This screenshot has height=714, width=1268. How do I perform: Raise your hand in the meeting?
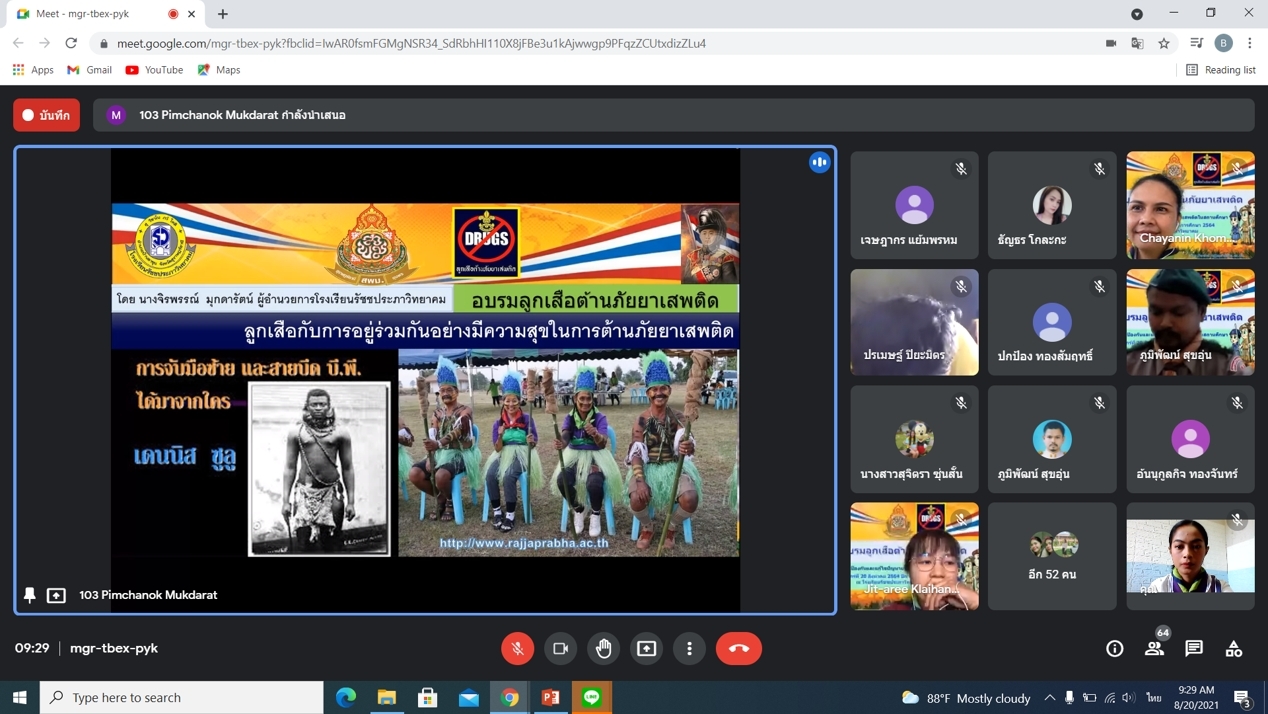point(603,648)
